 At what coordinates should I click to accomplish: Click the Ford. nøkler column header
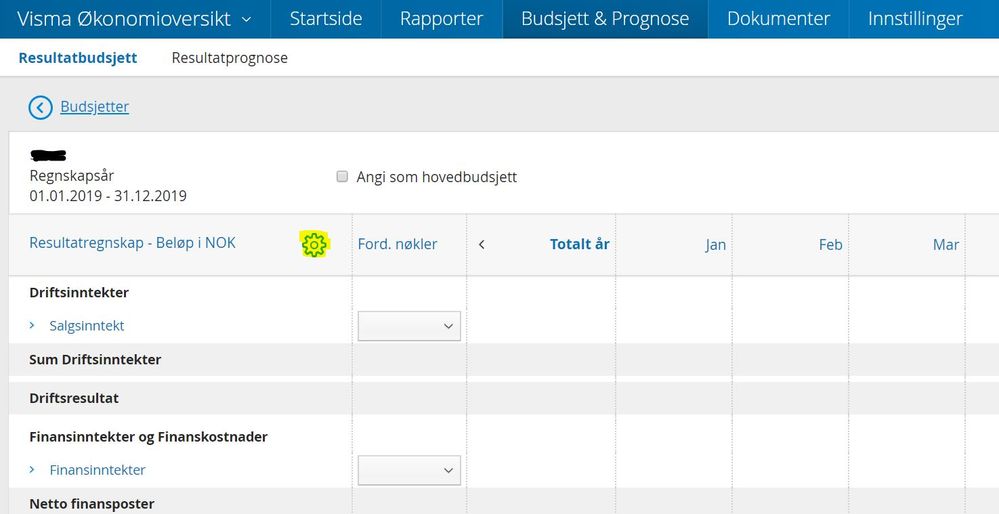point(398,245)
